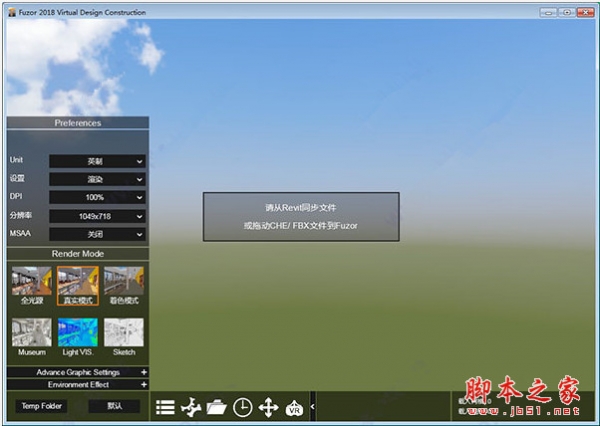
Task: Click the Render Mode section header
Action: pyautogui.click(x=78, y=254)
